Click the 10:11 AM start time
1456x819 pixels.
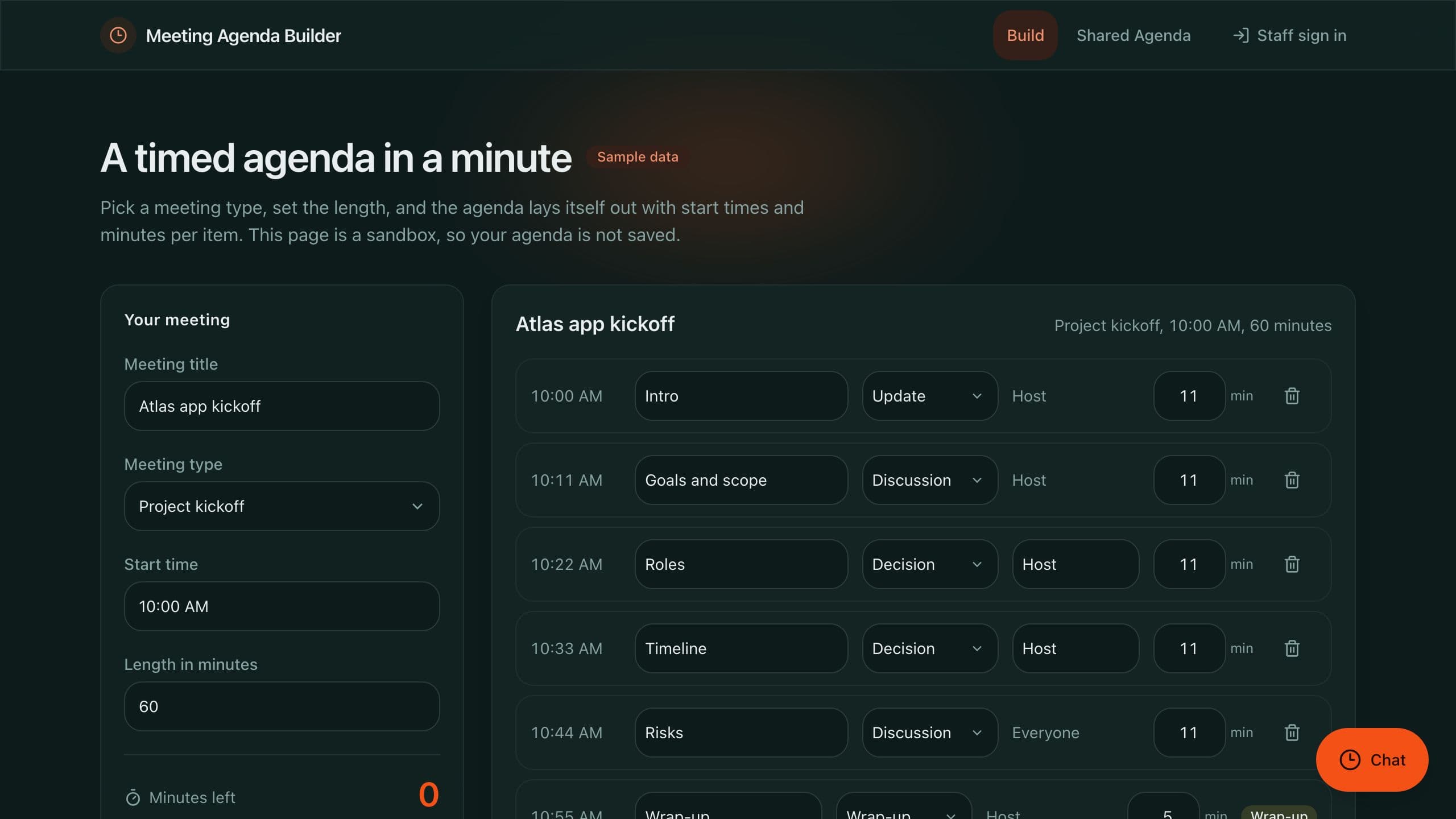566,480
